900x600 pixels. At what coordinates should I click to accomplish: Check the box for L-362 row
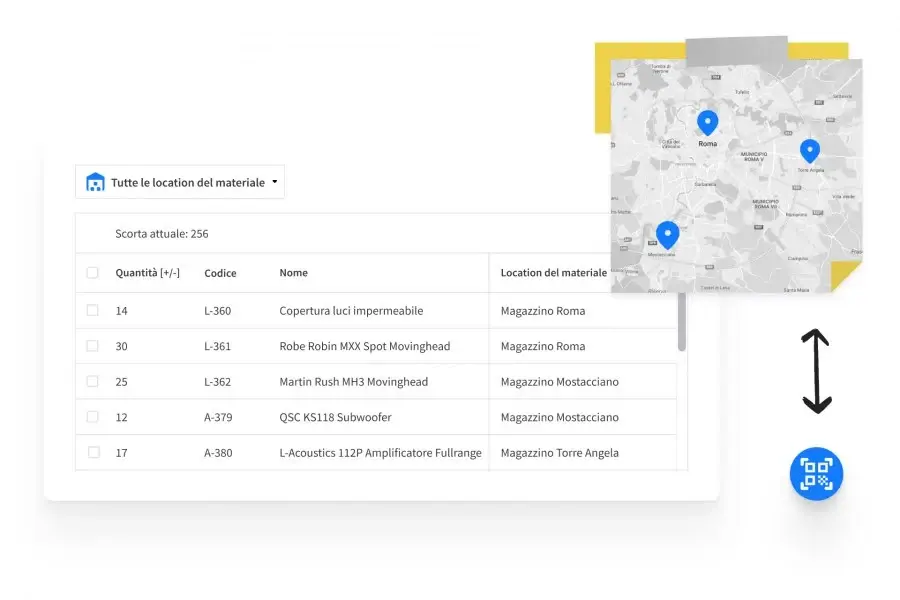tap(92, 382)
